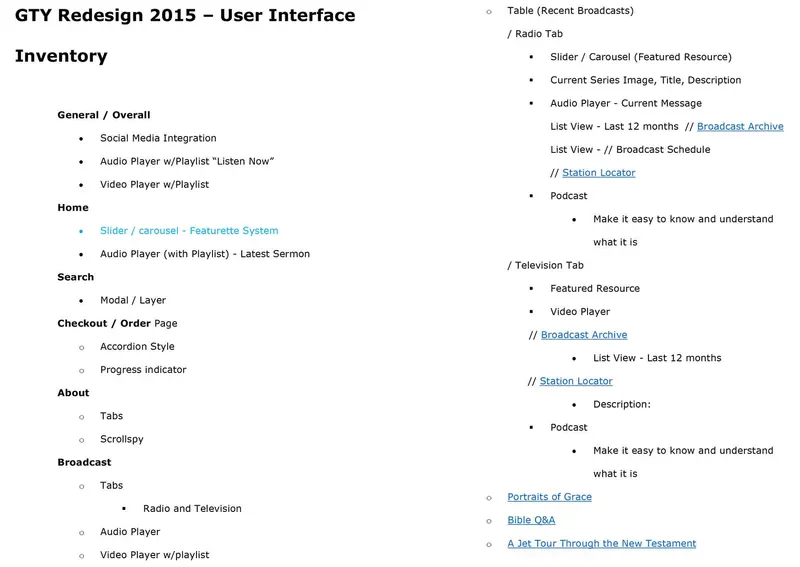Click 'Video Player w/playlist' under Broadcast
This screenshot has height=567, width=800.
(x=155, y=555)
